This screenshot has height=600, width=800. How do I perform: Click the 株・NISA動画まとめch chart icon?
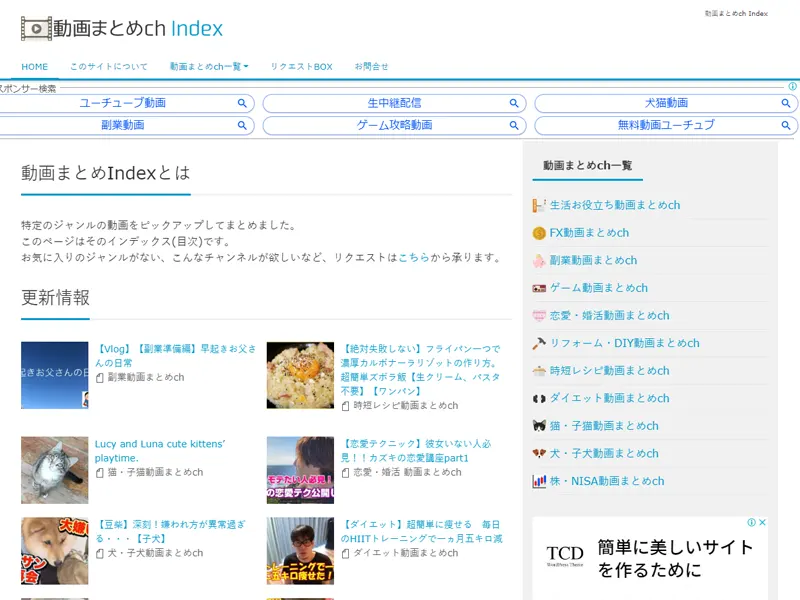point(539,481)
